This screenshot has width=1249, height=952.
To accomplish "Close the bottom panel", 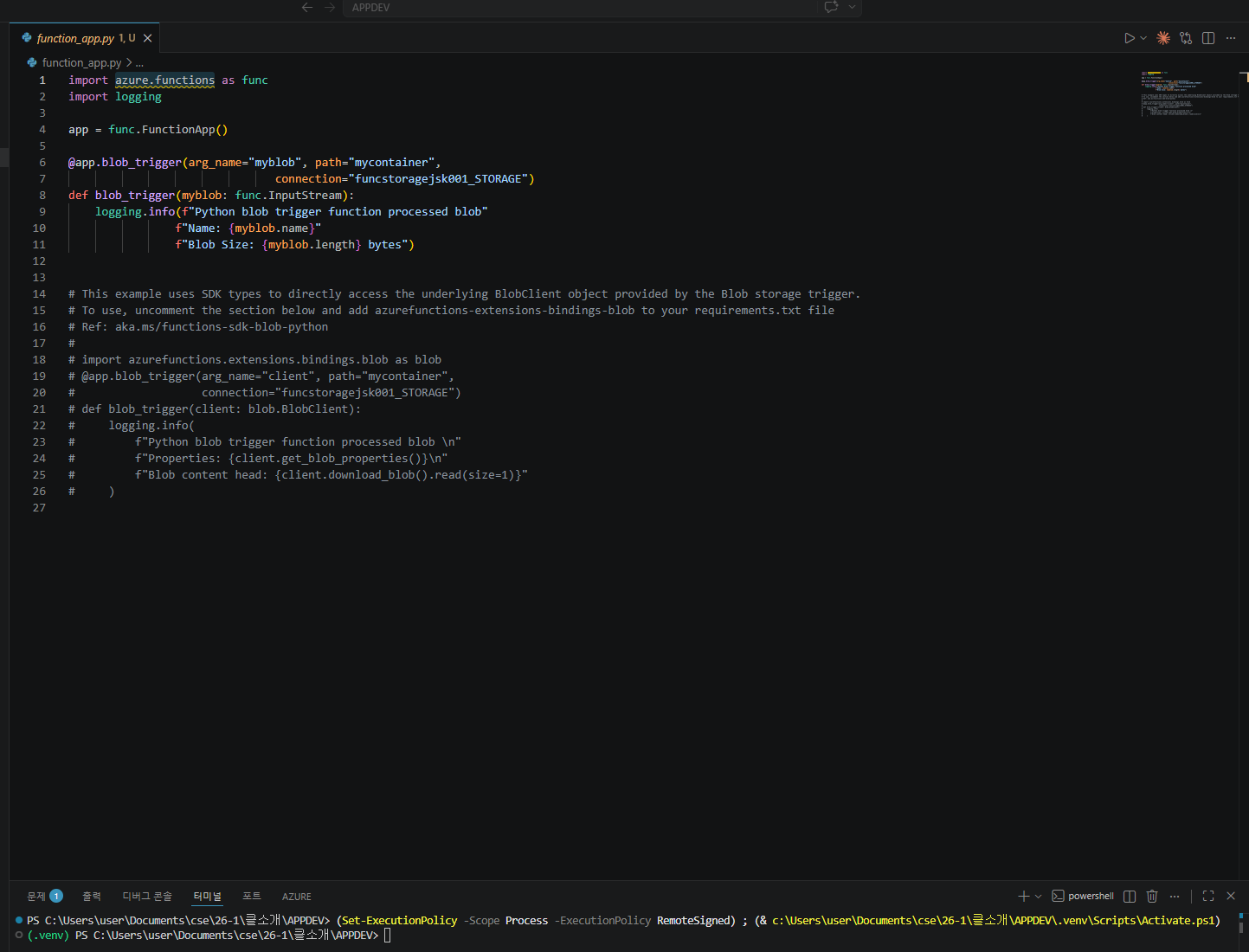I will point(1231,896).
